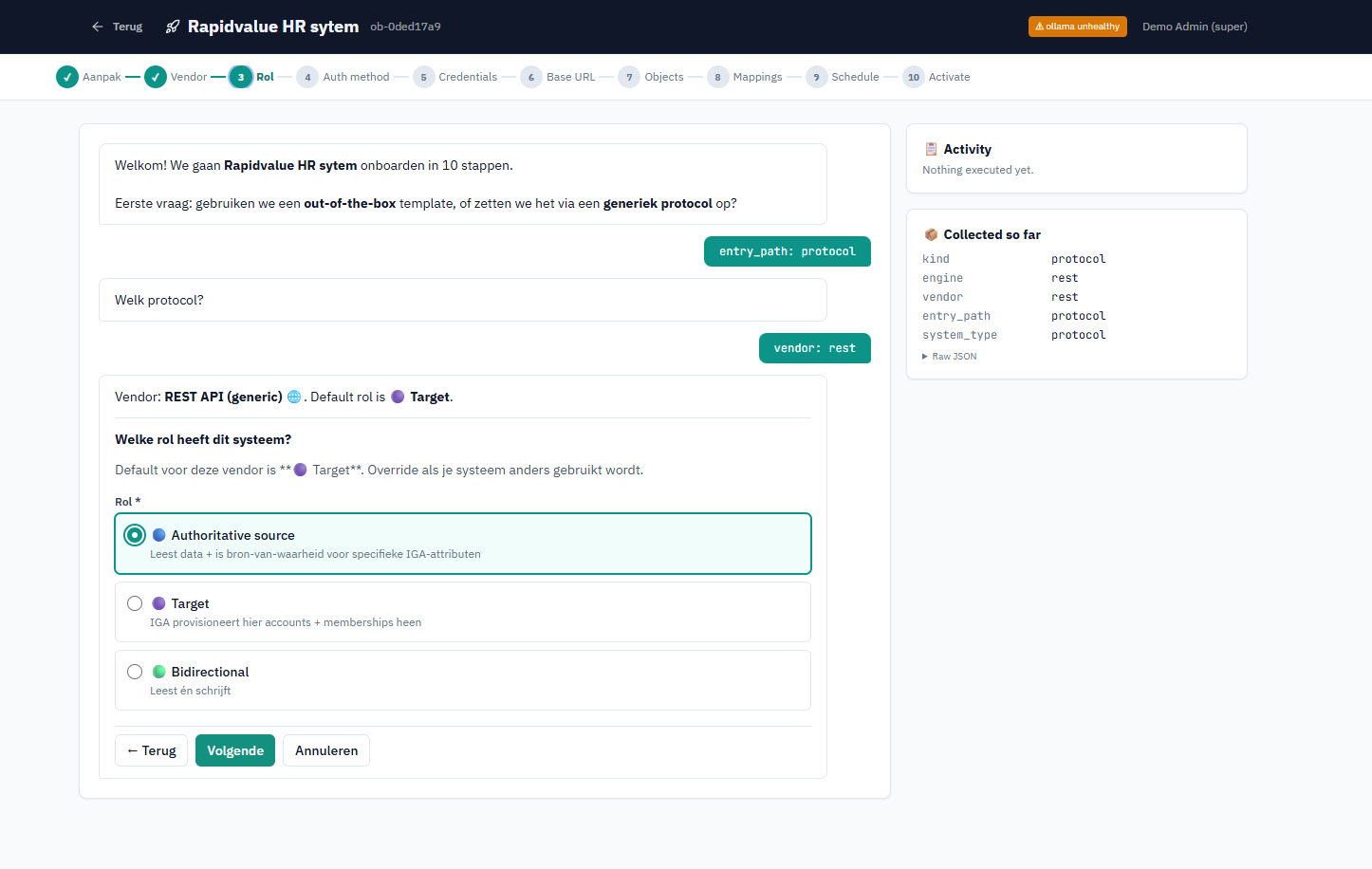Click the Welk protocol? message
Viewport: 1372px width, 869px height.
click(463, 300)
